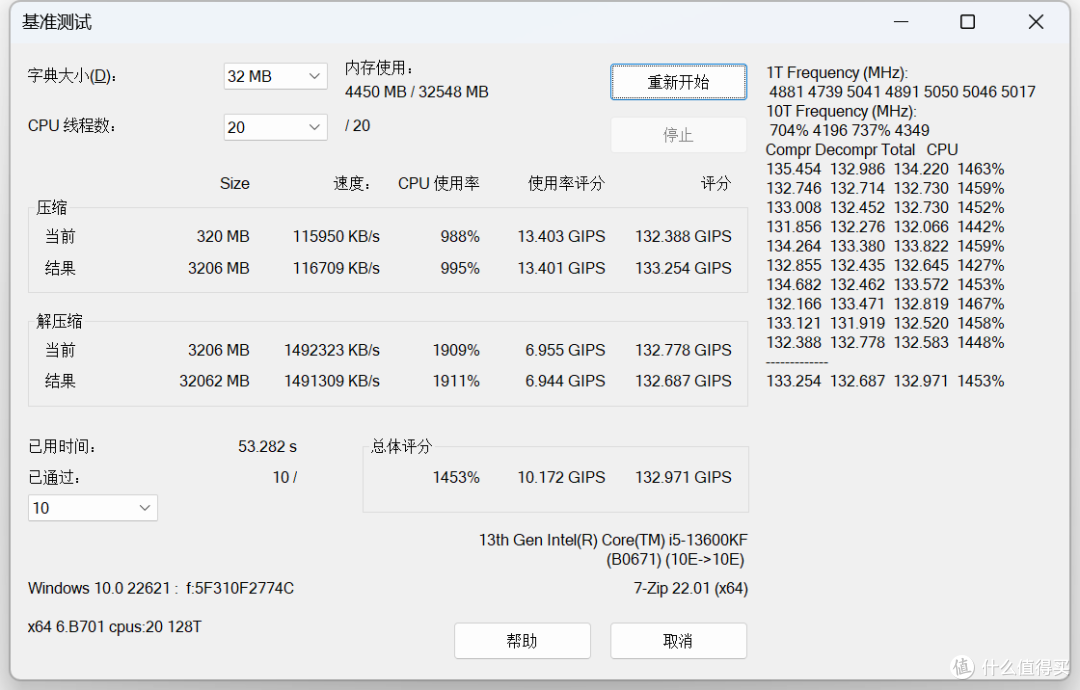Open the CPU thread count dropdown showing 20
Image resolution: width=1080 pixels, height=690 pixels.
275,127
